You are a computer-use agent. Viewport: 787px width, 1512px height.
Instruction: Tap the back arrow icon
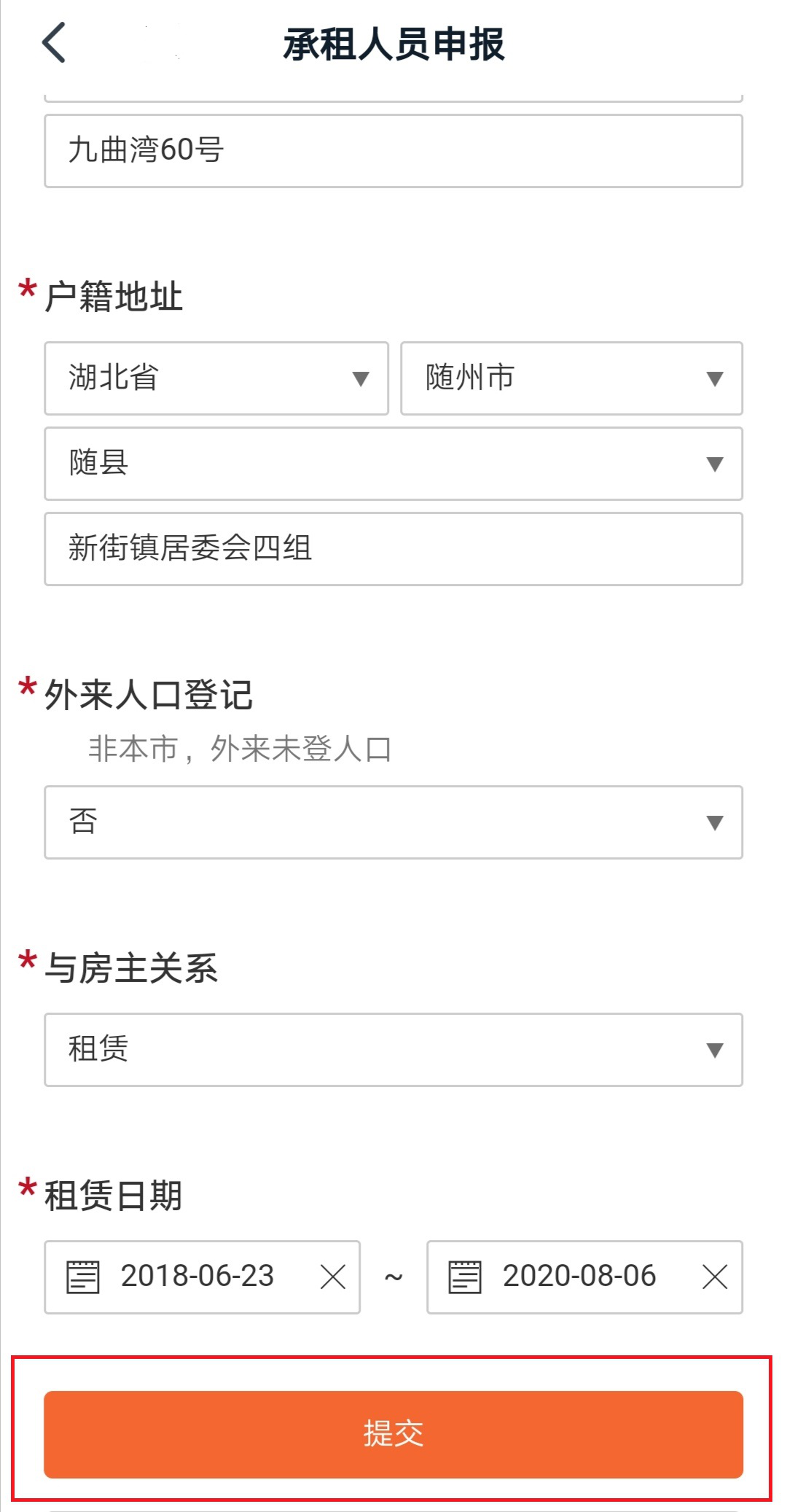point(55,43)
